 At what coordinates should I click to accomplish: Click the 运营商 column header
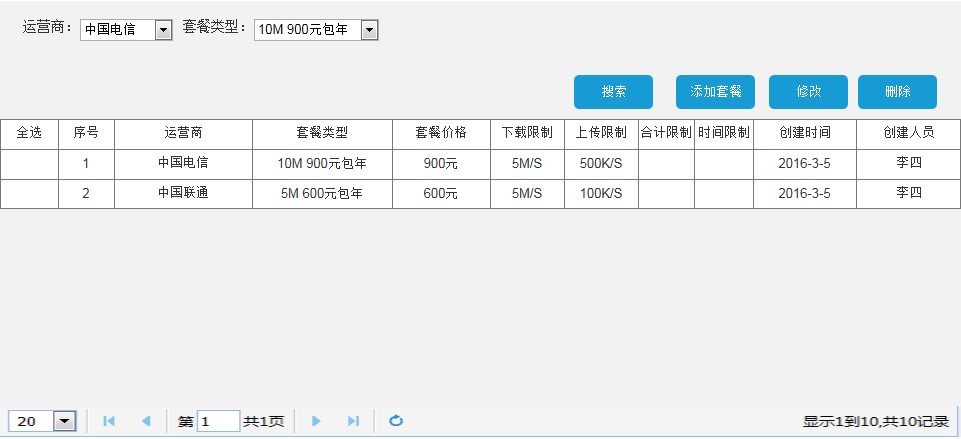tap(183, 134)
